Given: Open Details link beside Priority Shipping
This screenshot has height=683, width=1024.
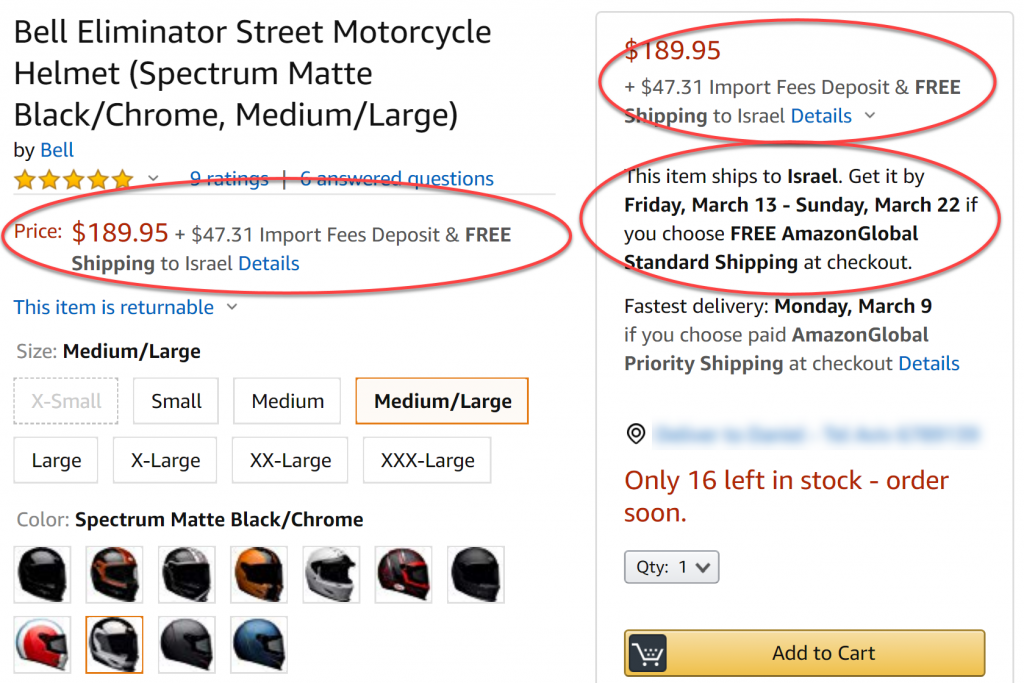Looking at the screenshot, I should click(929, 363).
